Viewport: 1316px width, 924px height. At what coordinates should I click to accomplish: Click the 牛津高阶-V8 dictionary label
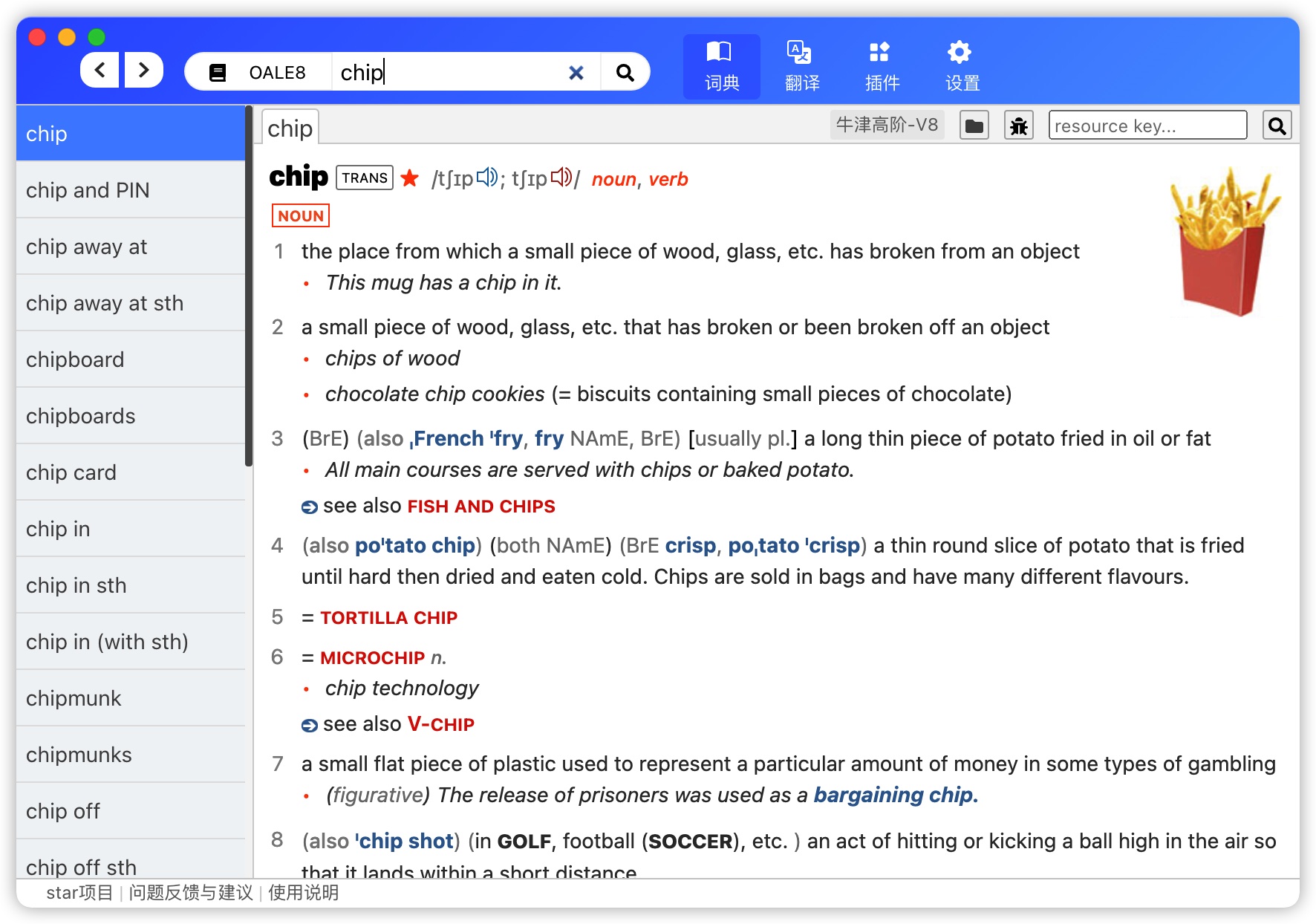[x=887, y=125]
